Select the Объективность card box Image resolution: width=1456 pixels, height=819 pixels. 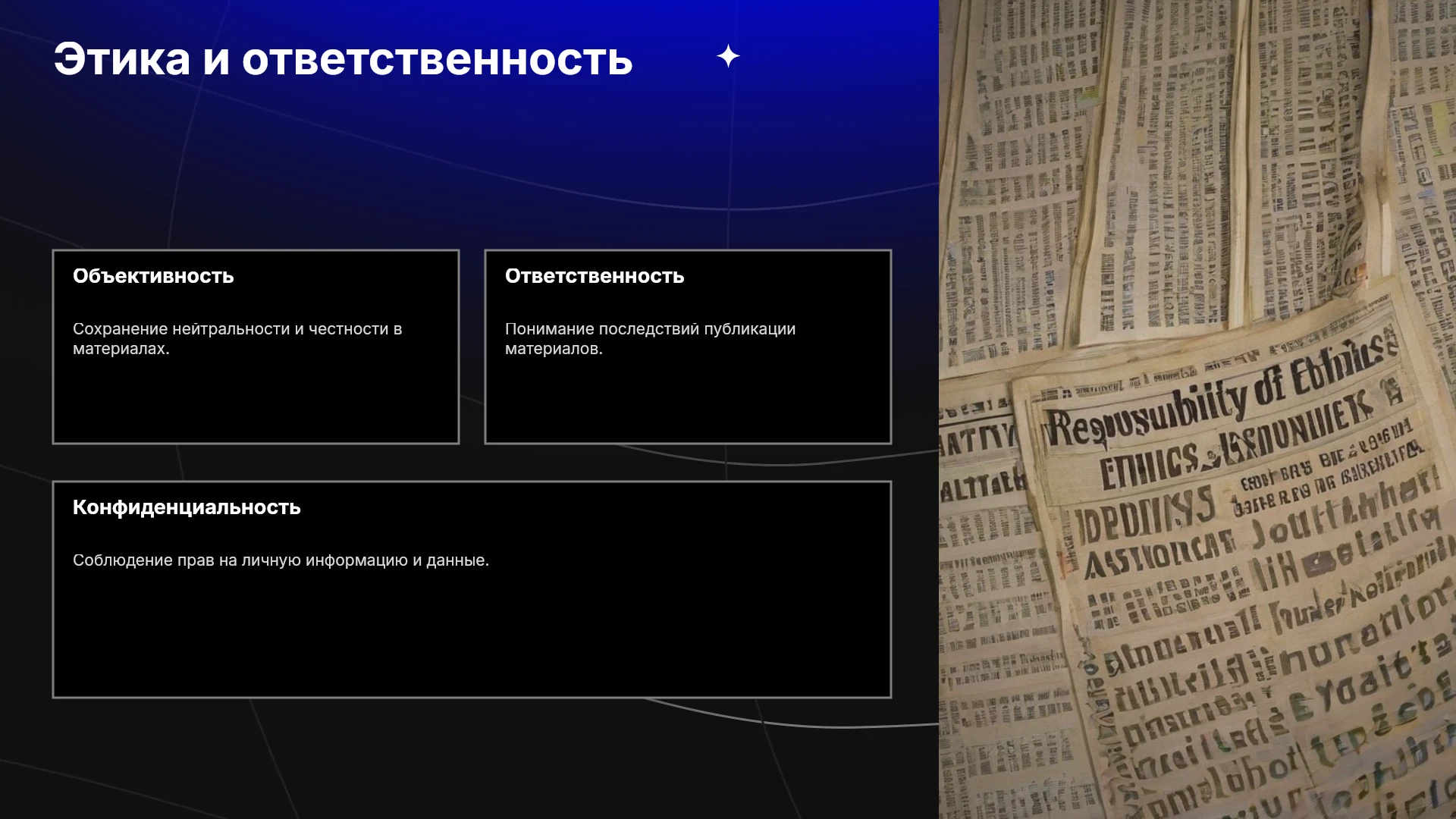256,347
